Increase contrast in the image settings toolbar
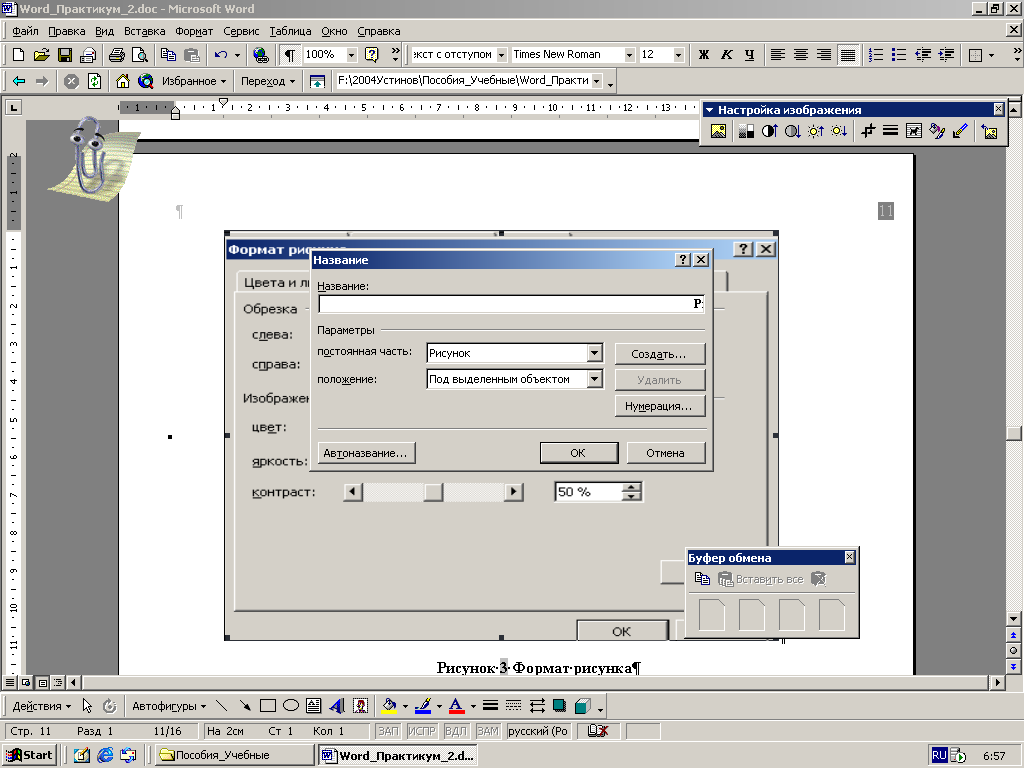 769,131
